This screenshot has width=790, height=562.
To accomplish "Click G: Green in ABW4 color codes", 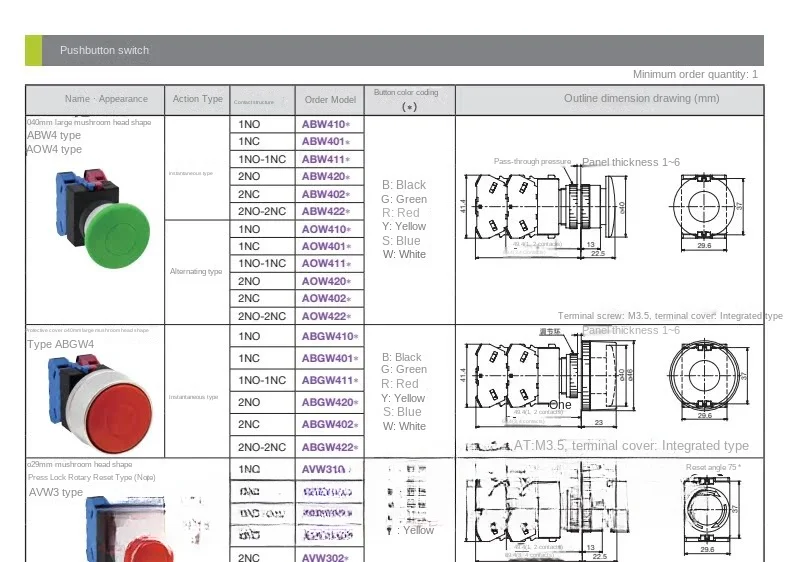I will click(404, 199).
